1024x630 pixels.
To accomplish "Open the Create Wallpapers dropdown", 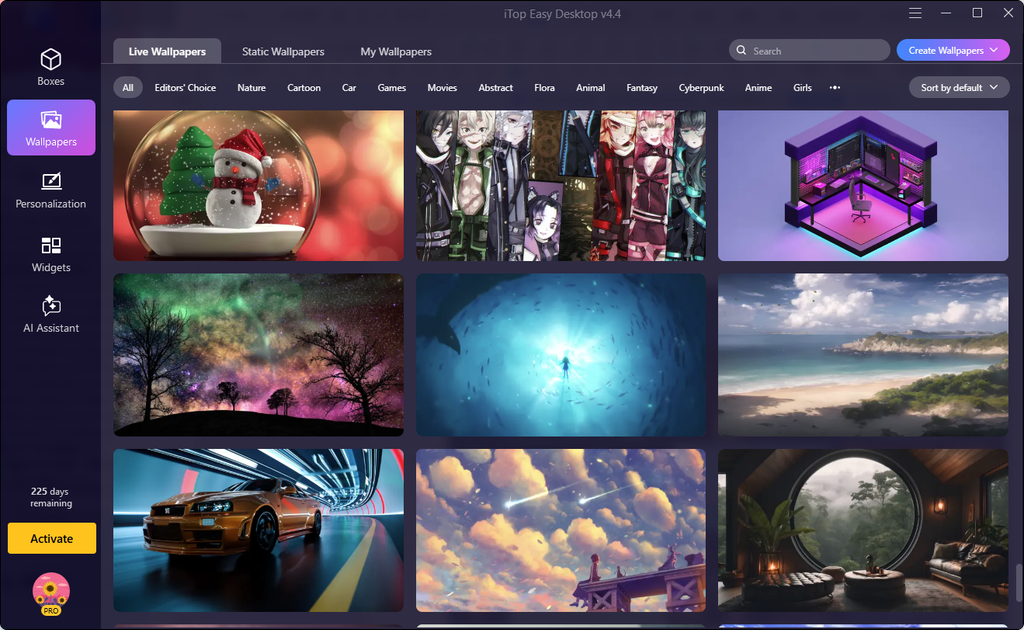I will [x=953, y=50].
